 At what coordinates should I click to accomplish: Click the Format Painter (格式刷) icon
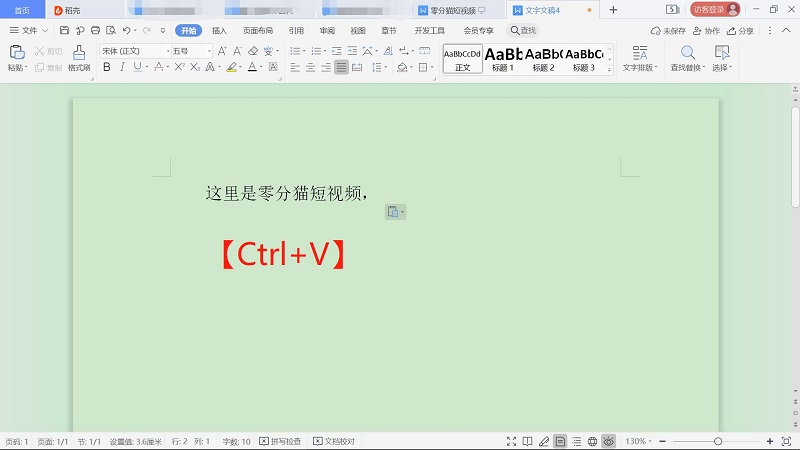(x=79, y=53)
